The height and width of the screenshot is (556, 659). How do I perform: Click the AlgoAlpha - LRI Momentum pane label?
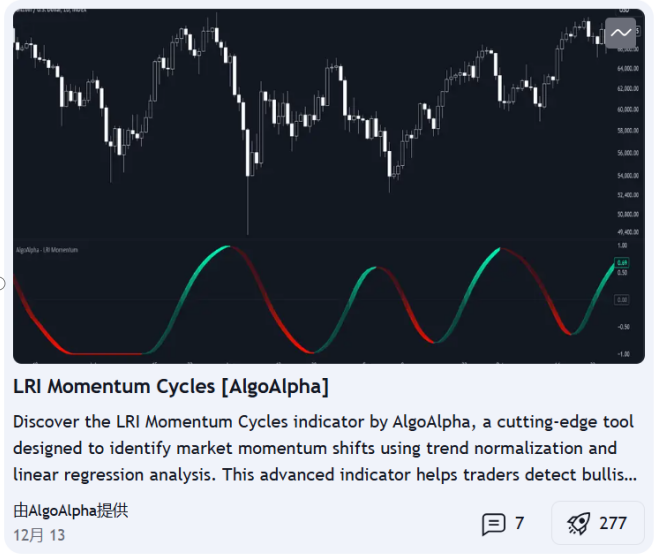47,249
